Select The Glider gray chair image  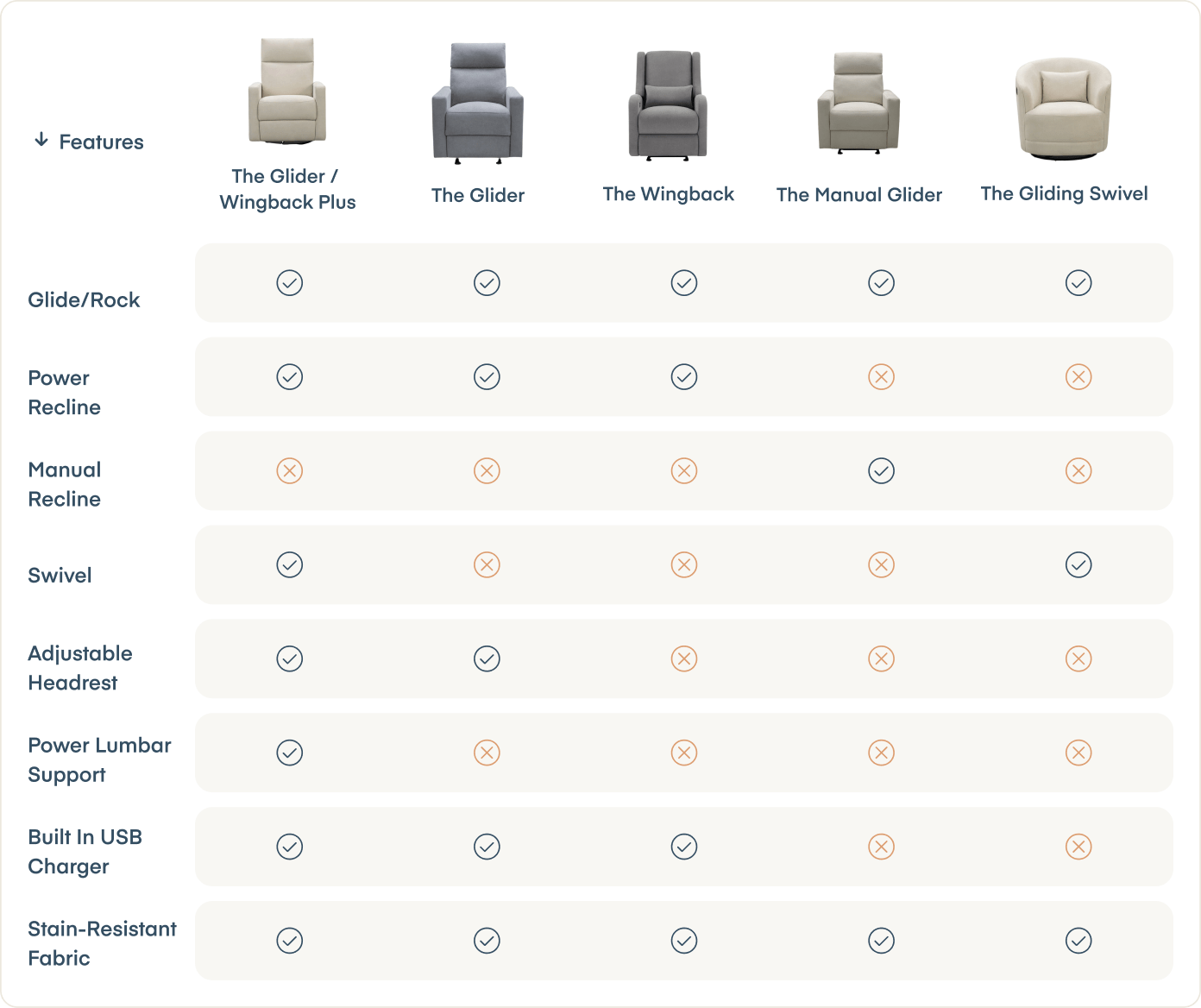pyautogui.click(x=478, y=103)
